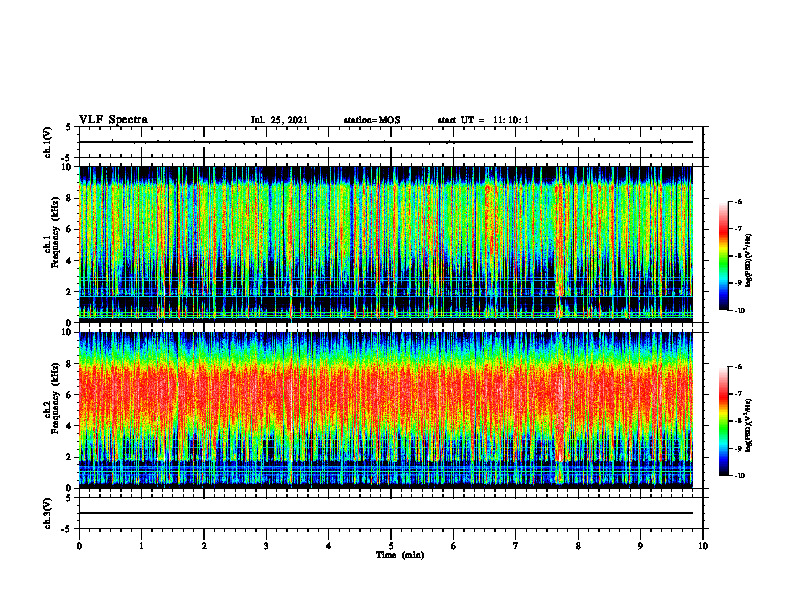
Task: Click time axis tick label "1"
Action: (141, 546)
